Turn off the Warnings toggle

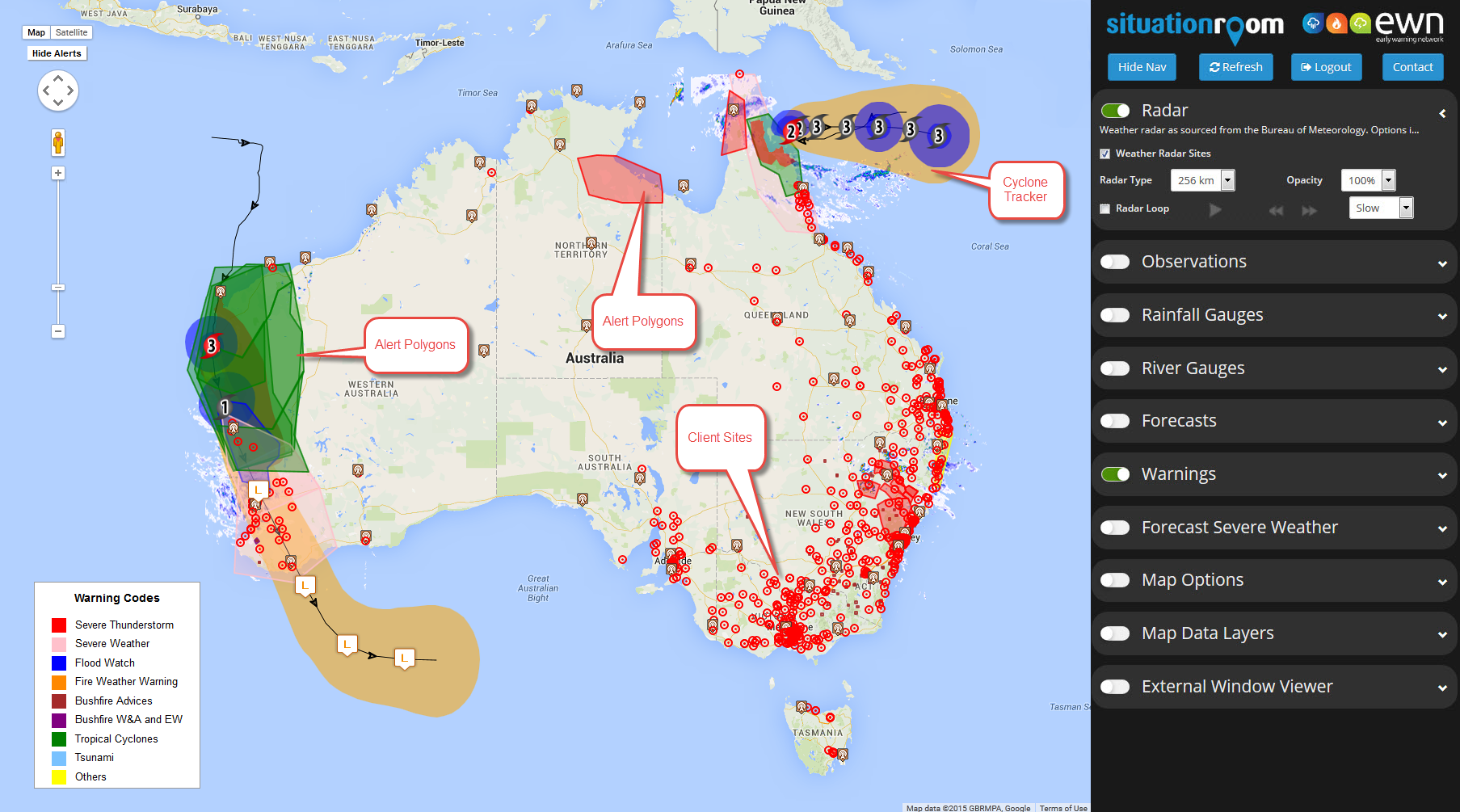point(1115,474)
